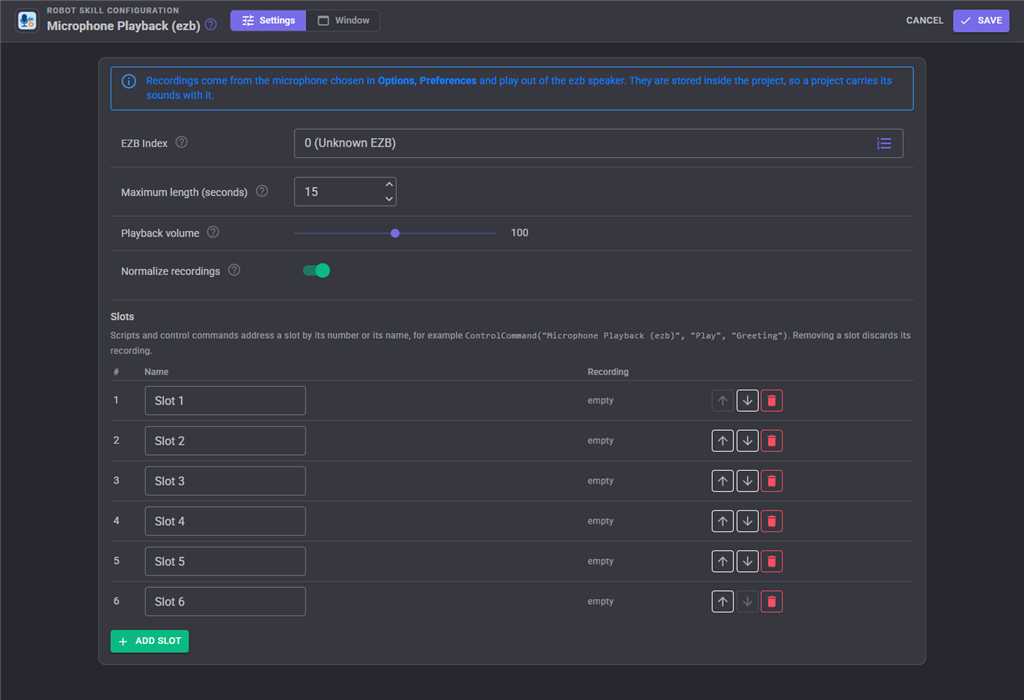
Task: Edit the Slot 6 name field
Action: click(x=225, y=601)
